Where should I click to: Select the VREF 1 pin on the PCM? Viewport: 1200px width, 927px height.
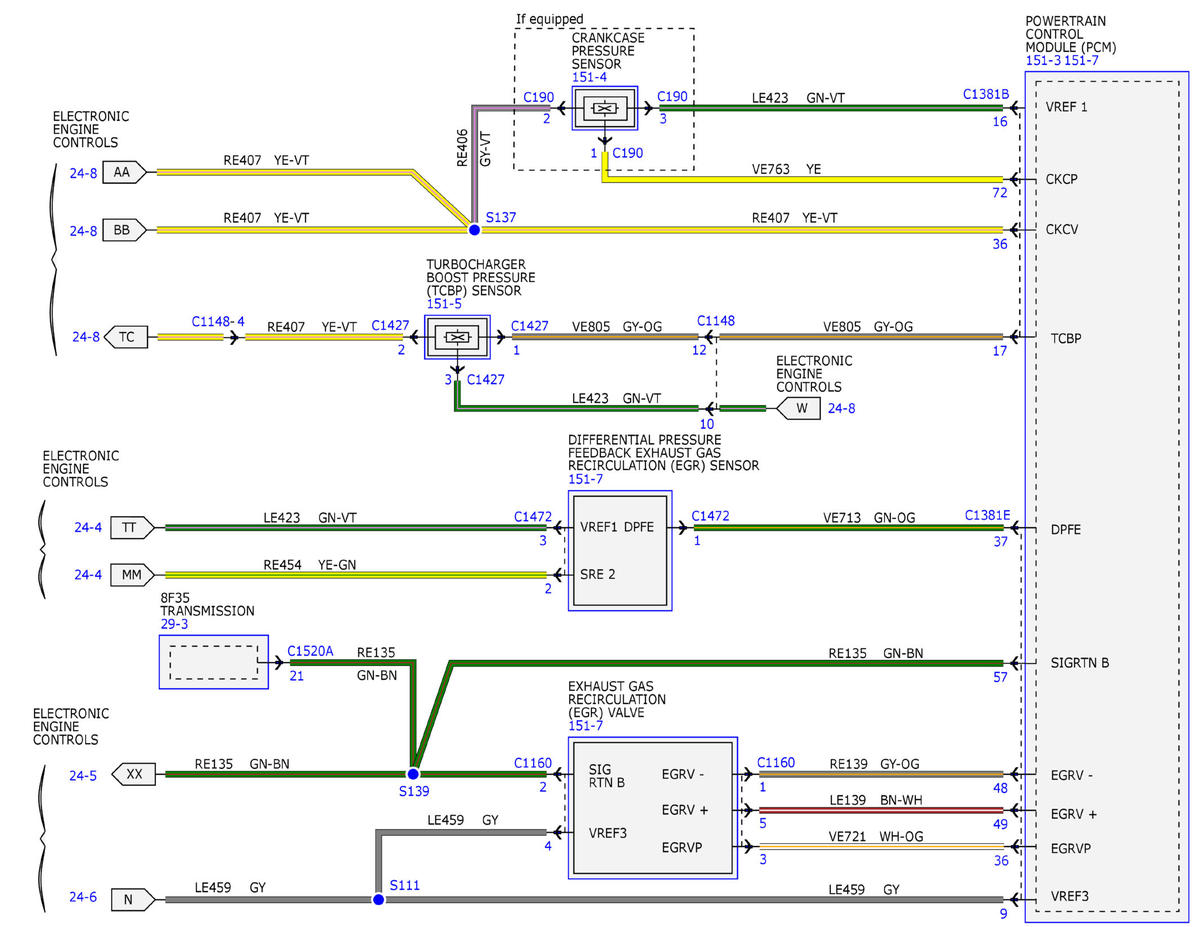[x=1066, y=107]
